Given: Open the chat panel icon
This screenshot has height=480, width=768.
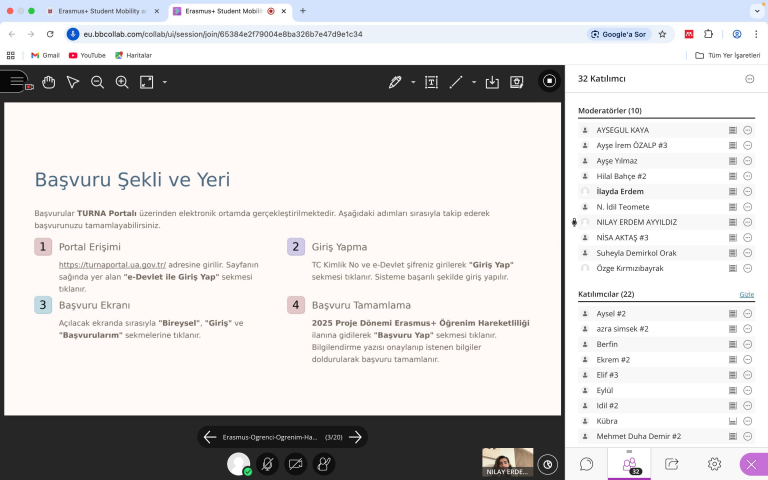Looking at the screenshot, I should 587,464.
